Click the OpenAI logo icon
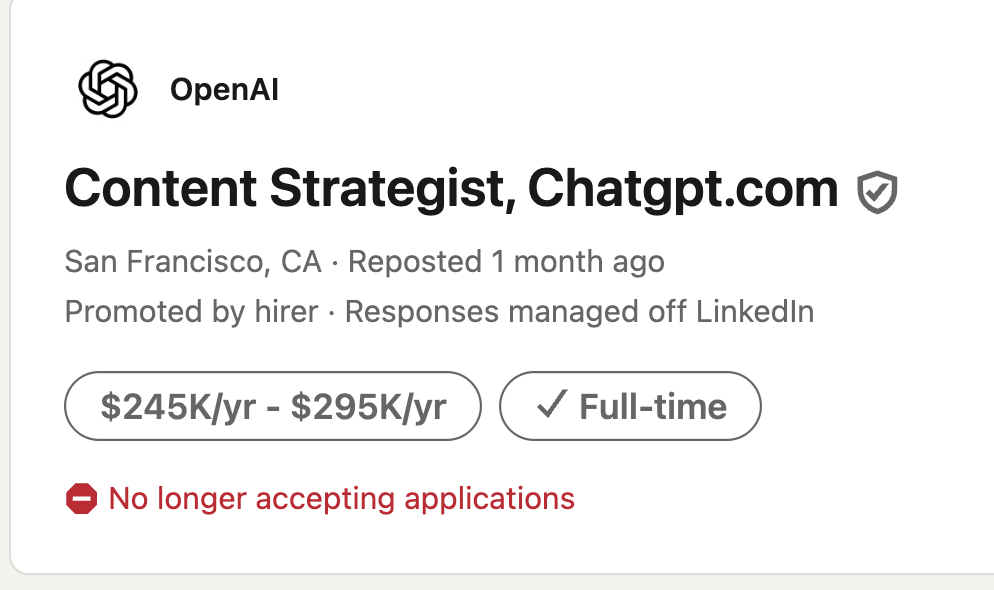 coord(107,90)
